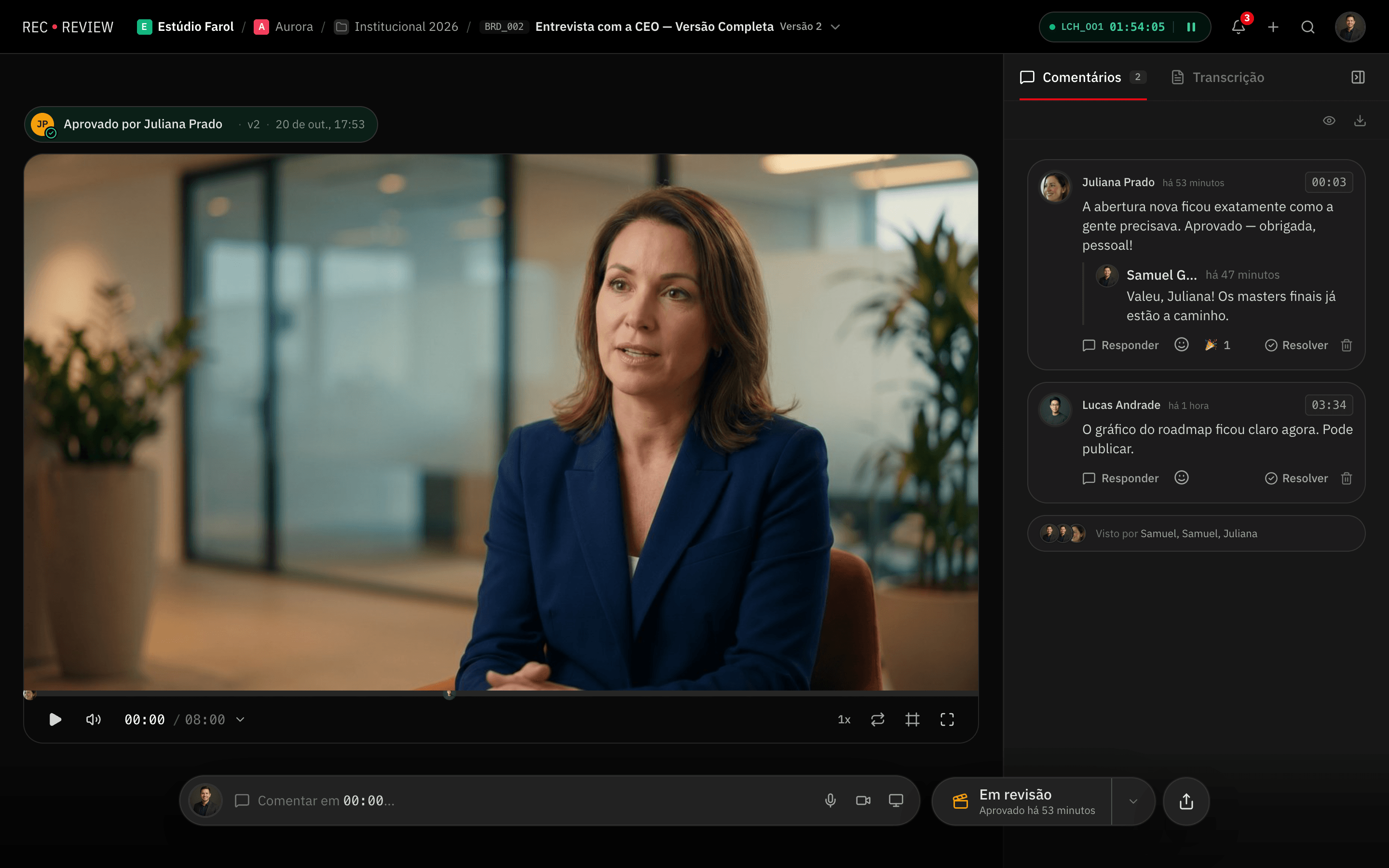The height and width of the screenshot is (868, 1389).
Task: Download comments with download icon
Action: (1360, 121)
